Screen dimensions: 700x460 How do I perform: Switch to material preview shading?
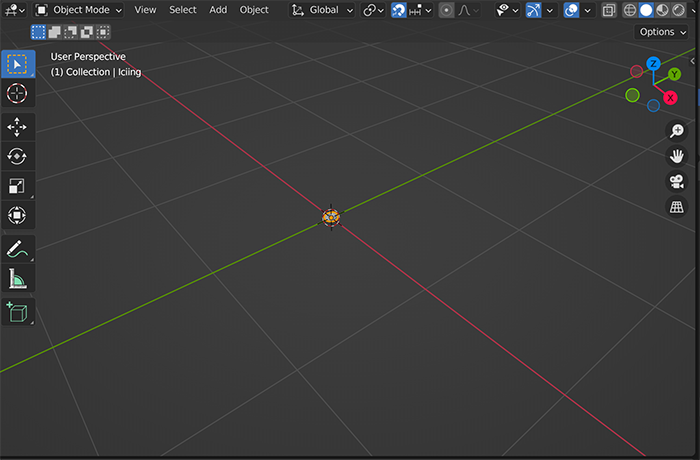662,10
